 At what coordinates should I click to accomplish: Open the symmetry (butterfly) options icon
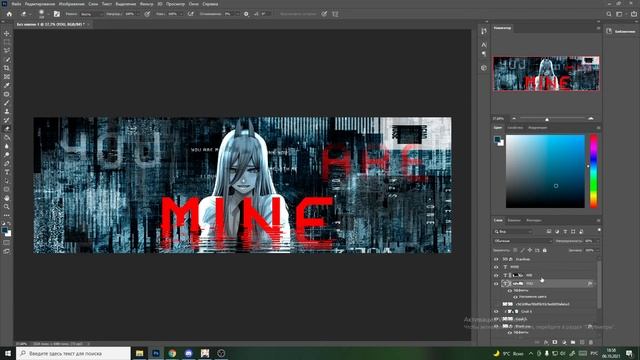[x=335, y=14]
